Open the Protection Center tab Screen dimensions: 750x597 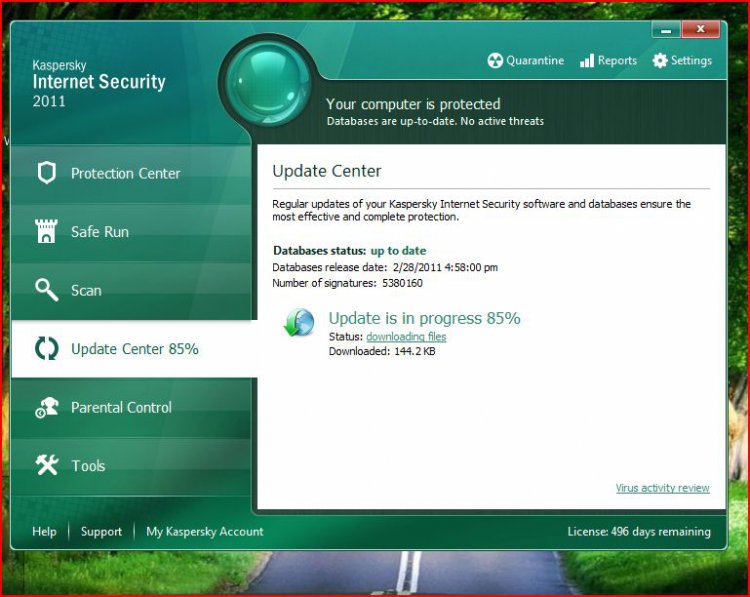point(131,173)
